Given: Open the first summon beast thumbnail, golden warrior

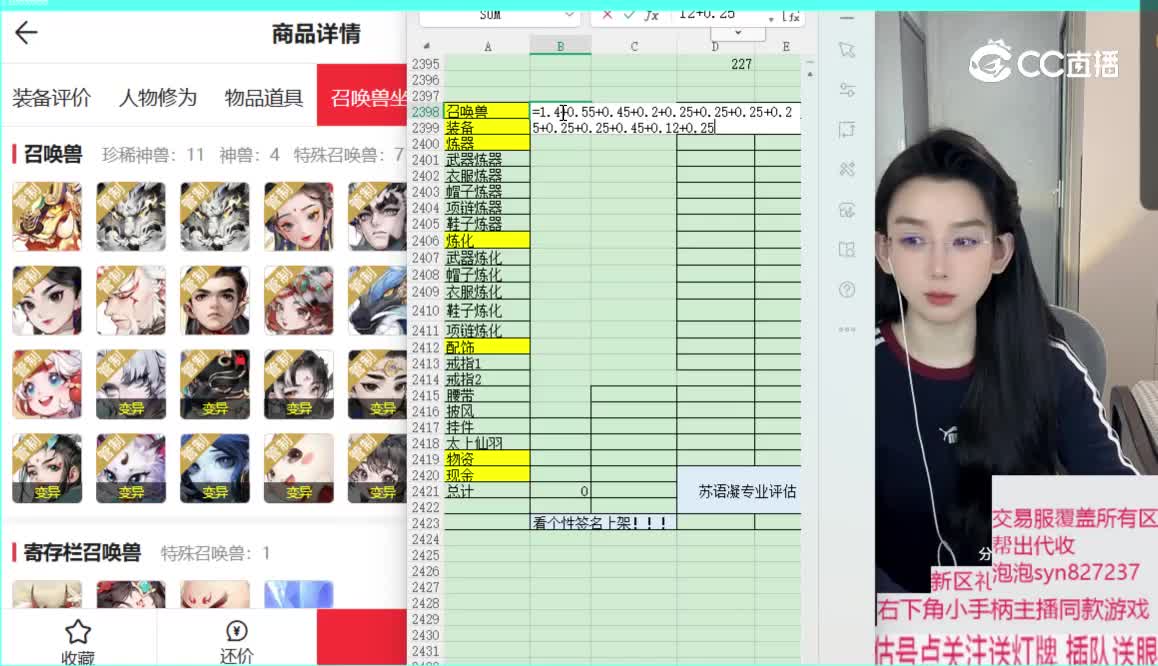Looking at the screenshot, I should (x=47, y=216).
